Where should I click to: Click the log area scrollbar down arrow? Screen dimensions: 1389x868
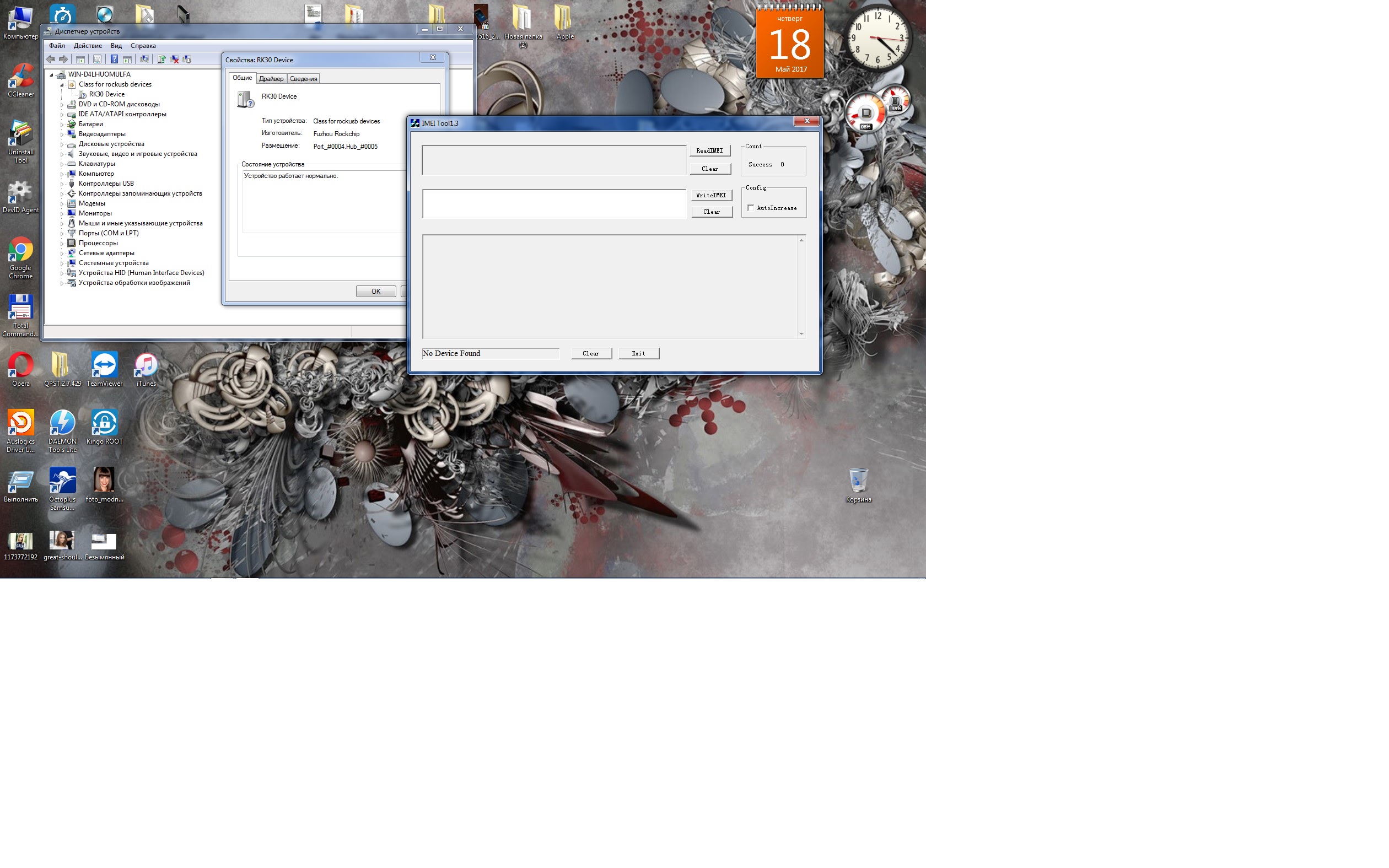tap(801, 334)
